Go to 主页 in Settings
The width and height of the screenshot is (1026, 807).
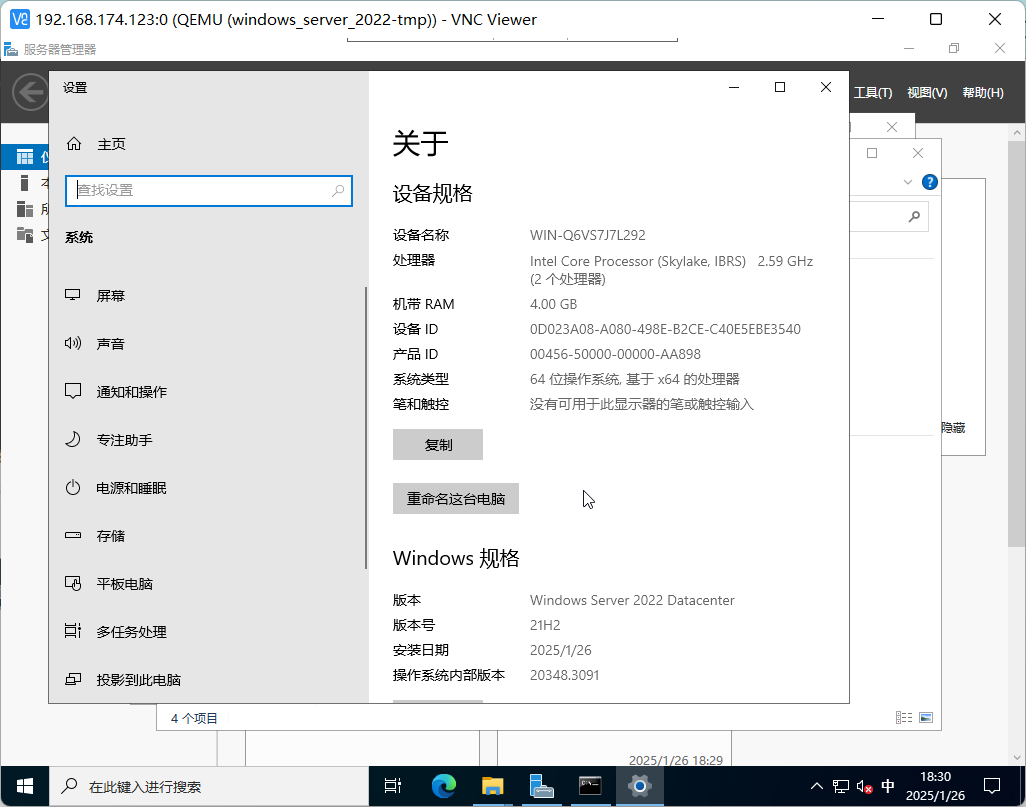207,144
